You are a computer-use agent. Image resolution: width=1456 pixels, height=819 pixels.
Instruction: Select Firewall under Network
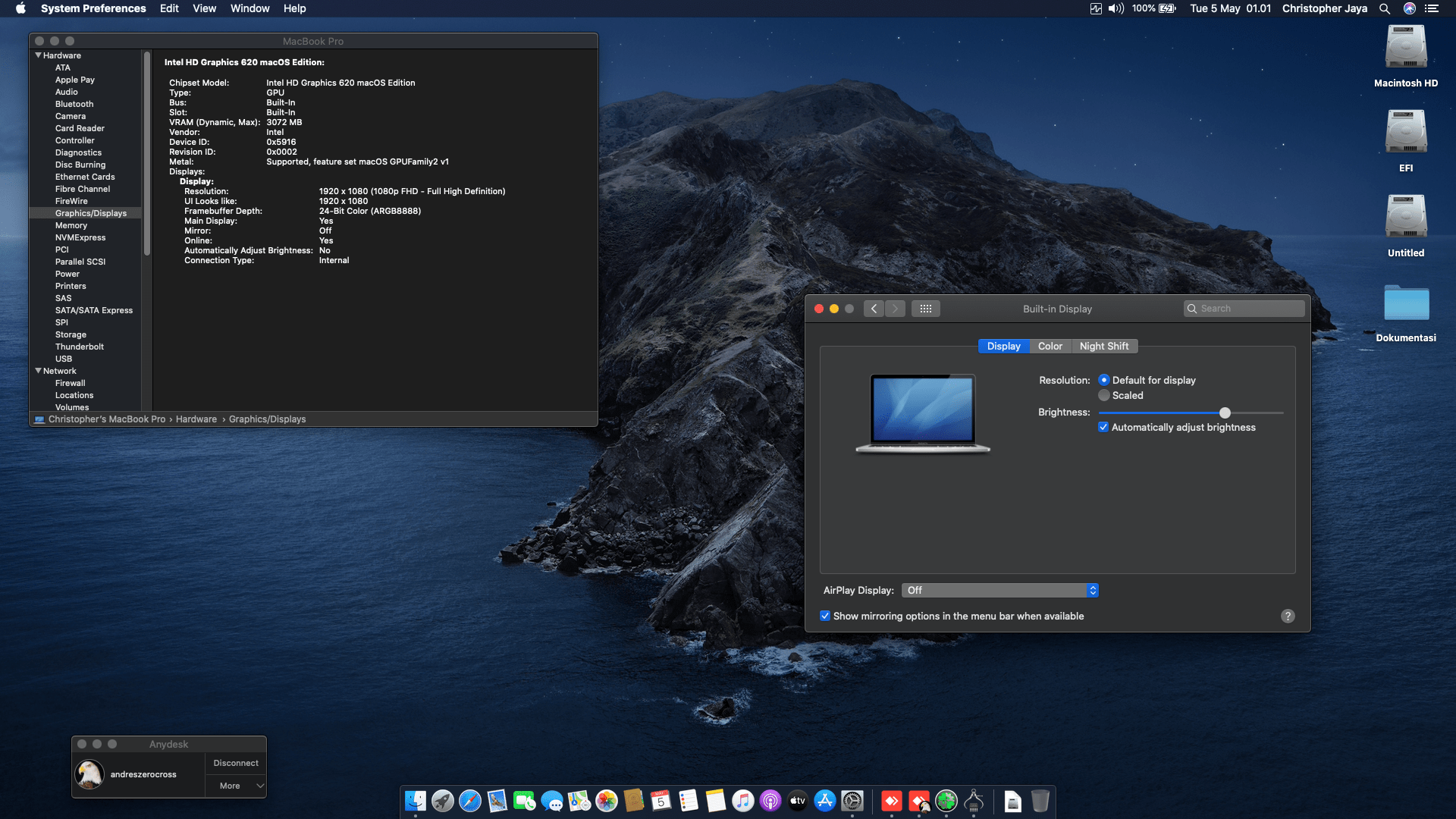click(x=70, y=383)
